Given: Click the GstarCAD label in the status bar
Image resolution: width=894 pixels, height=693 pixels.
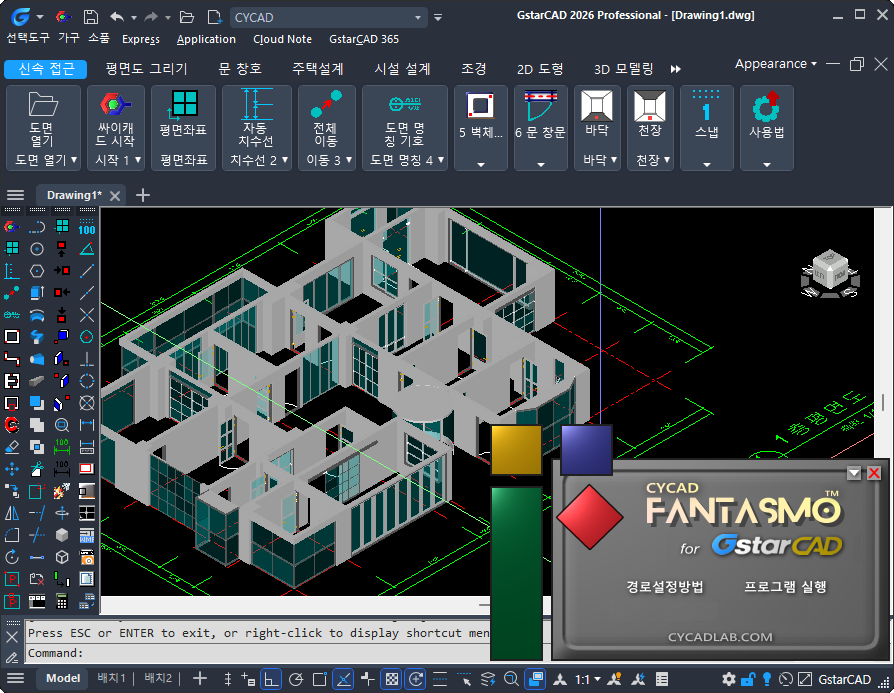Looking at the screenshot, I should click(844, 679).
